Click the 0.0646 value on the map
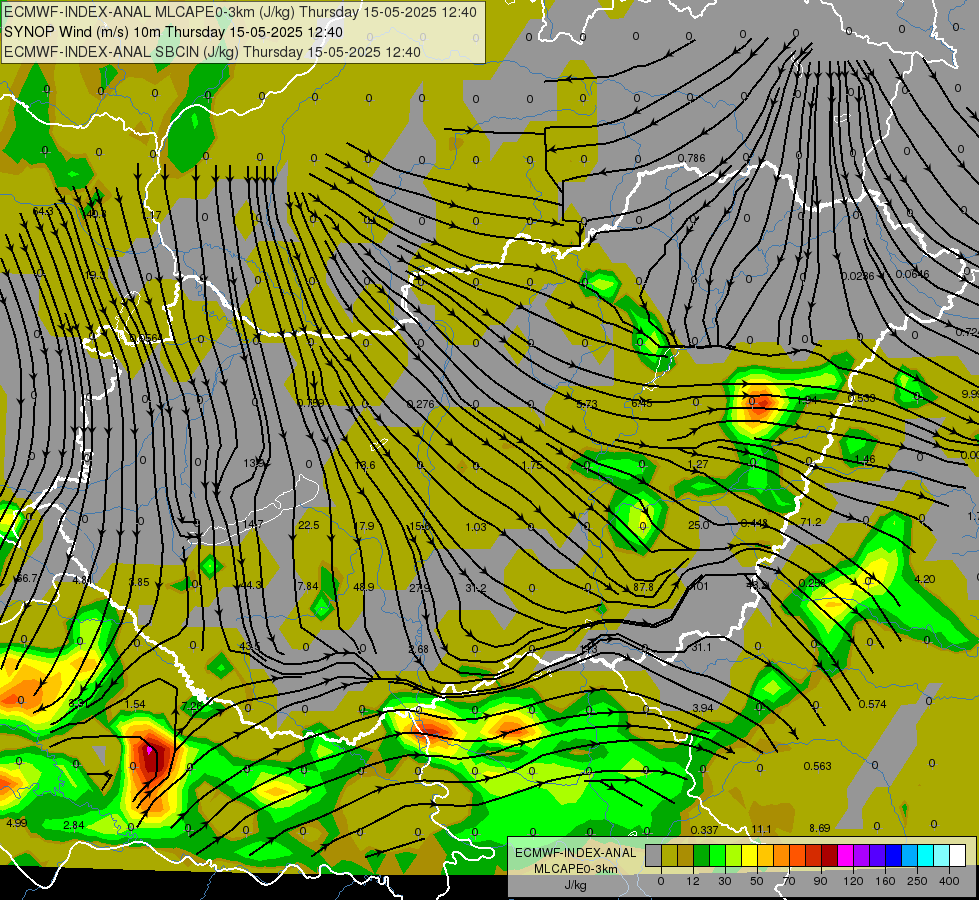 pos(912,274)
